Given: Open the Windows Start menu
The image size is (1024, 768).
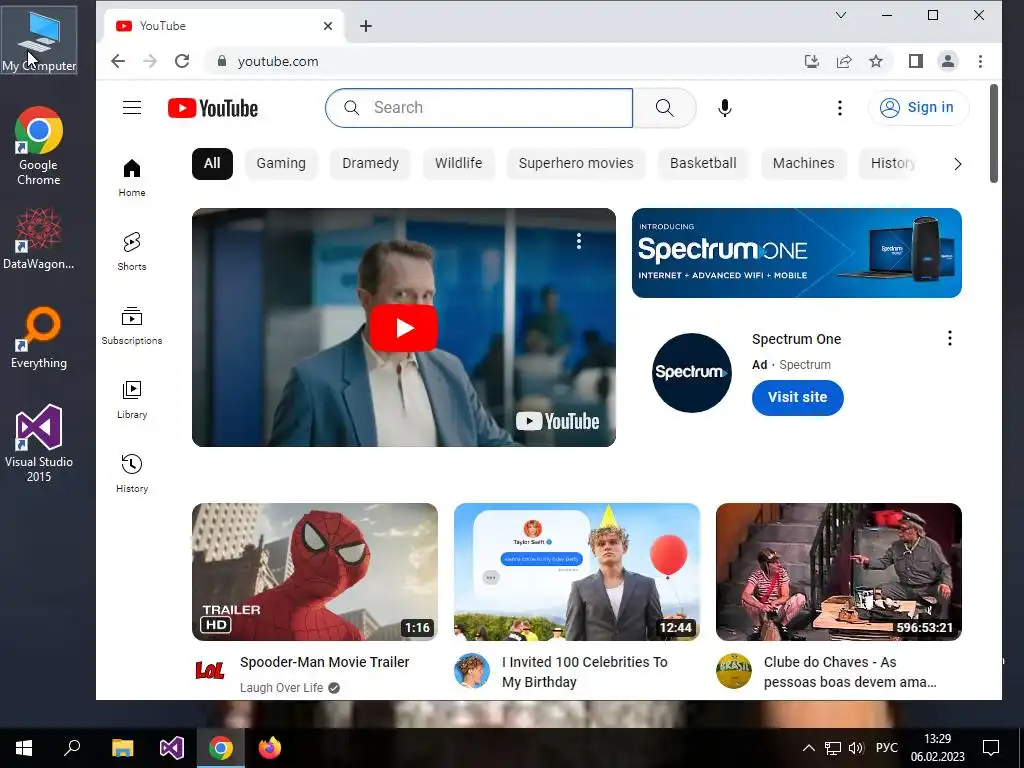Looking at the screenshot, I should click(24, 748).
